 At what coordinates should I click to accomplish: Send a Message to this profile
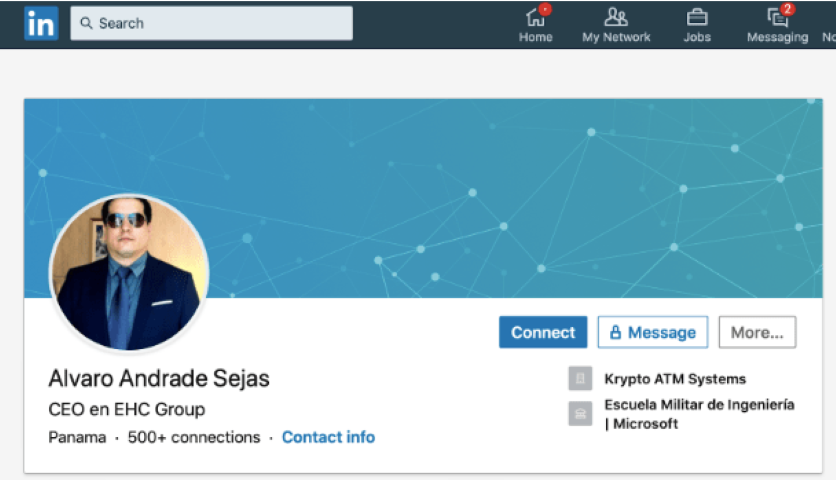coord(653,332)
